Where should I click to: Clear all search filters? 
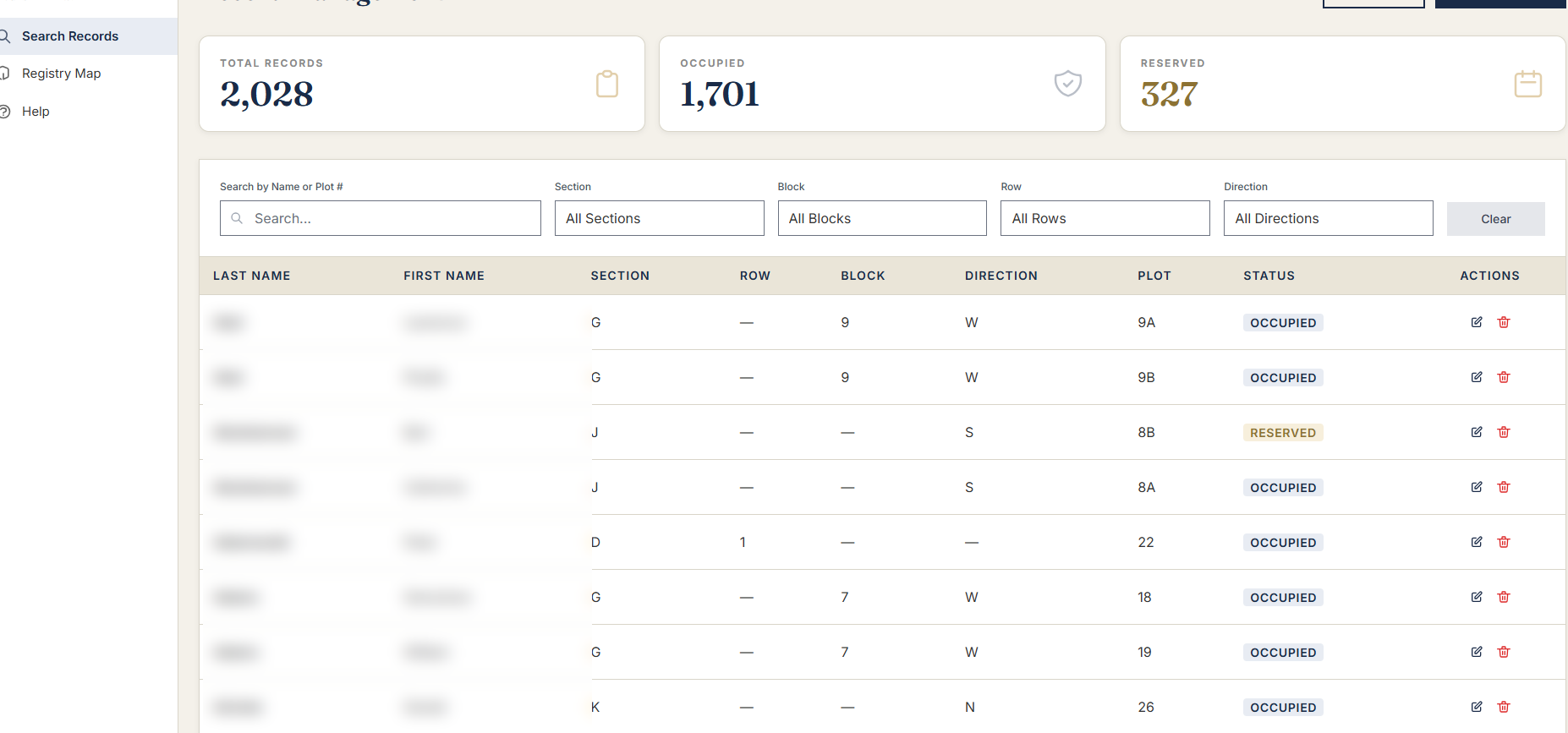pyautogui.click(x=1495, y=219)
